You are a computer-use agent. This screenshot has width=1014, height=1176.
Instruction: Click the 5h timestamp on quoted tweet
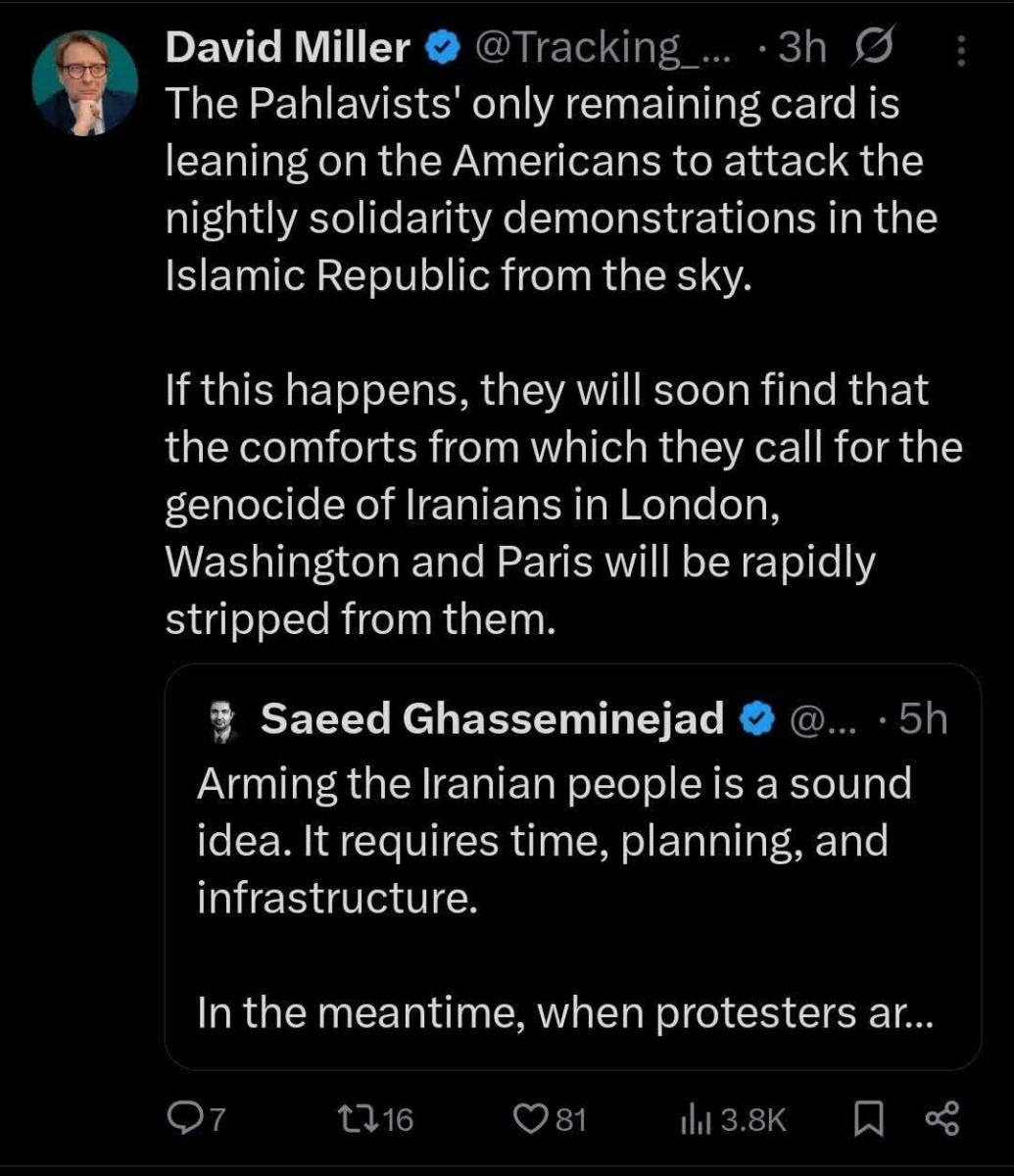pyautogui.click(x=922, y=720)
